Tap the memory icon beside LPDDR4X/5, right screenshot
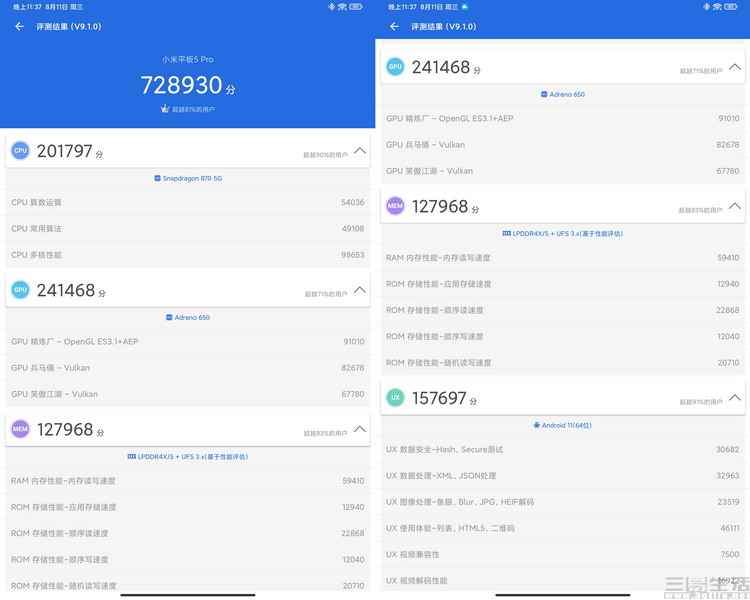Image resolution: width=750 pixels, height=600 pixels. click(507, 233)
